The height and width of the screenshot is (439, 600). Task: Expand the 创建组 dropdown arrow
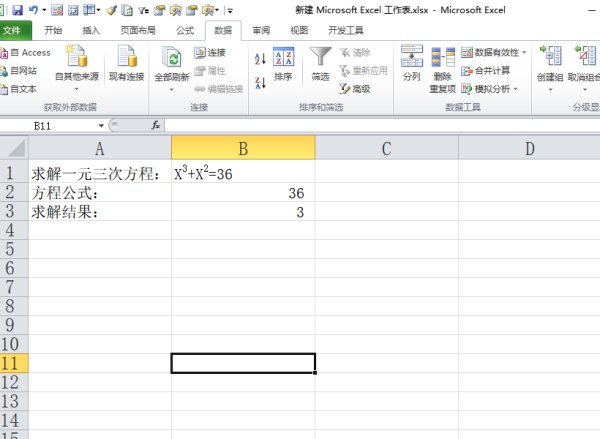pyautogui.click(x=550, y=90)
